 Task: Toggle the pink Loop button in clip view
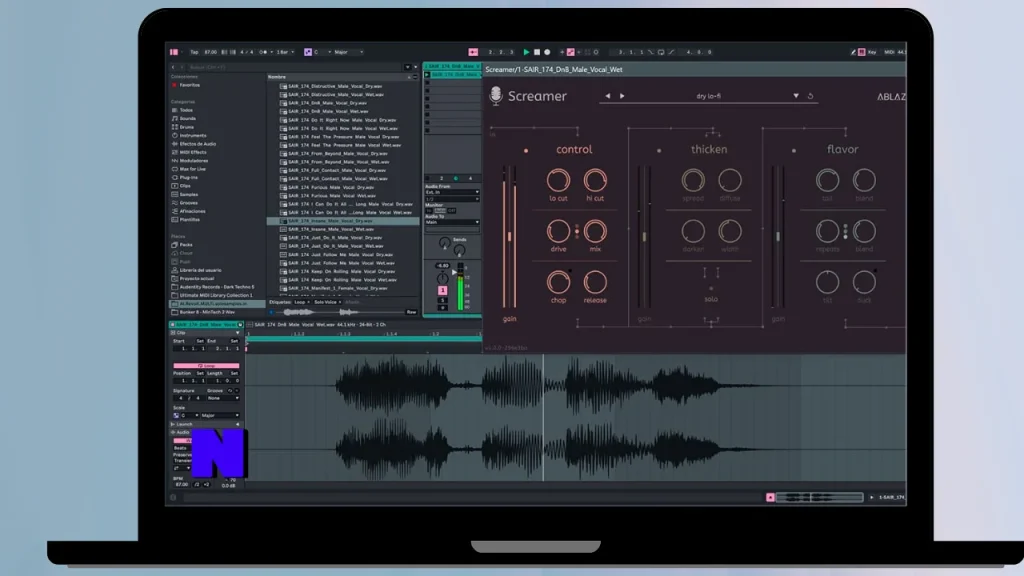(206, 366)
